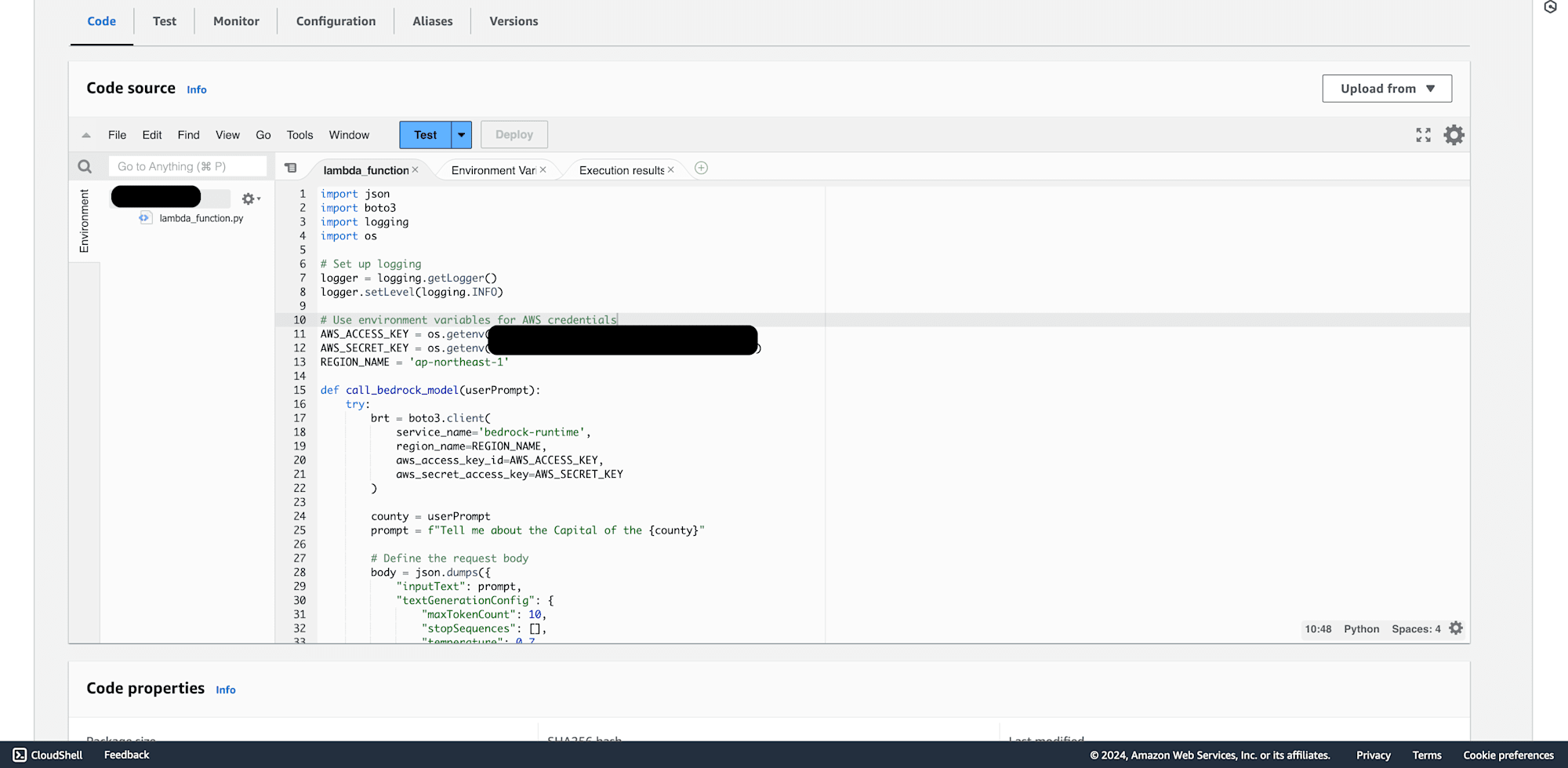Open the CloudShell icon
This screenshot has width=1568, height=768.
(20, 755)
